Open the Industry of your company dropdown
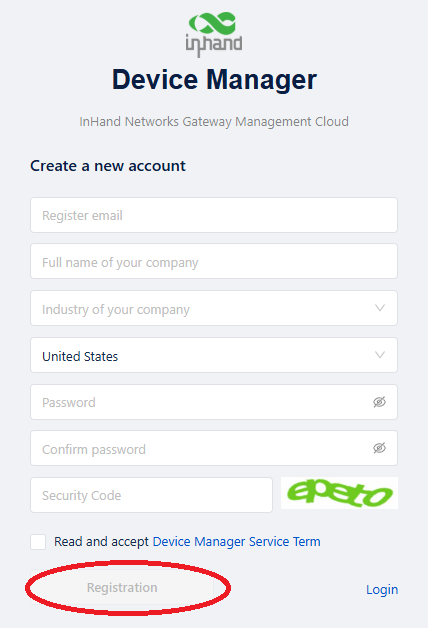Image resolution: width=428 pixels, height=628 pixels. (214, 308)
